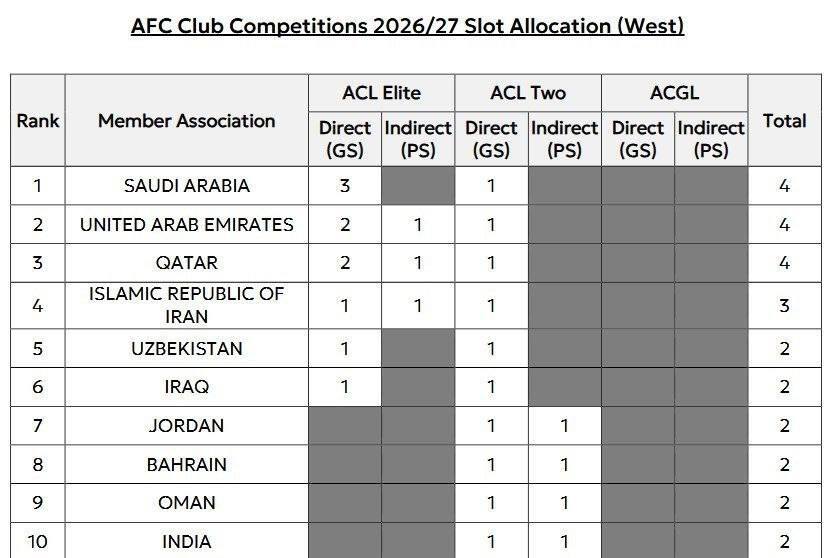Click the ISLAMIC REPUBLIC OF IRAN cell
The width and height of the screenshot is (828, 558).
(187, 305)
